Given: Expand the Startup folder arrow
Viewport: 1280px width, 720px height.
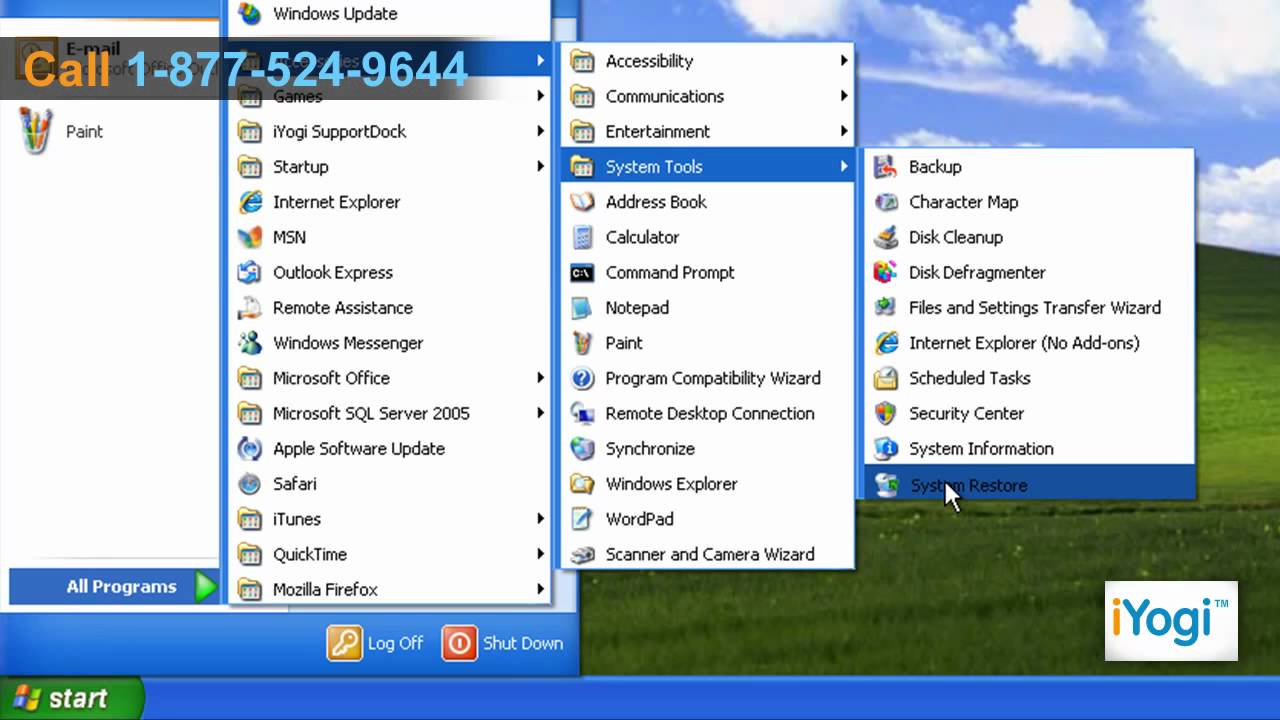Looking at the screenshot, I should click(x=540, y=167).
